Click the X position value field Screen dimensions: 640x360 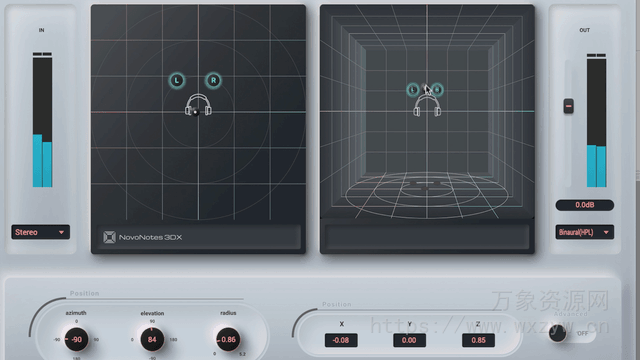(x=341, y=340)
